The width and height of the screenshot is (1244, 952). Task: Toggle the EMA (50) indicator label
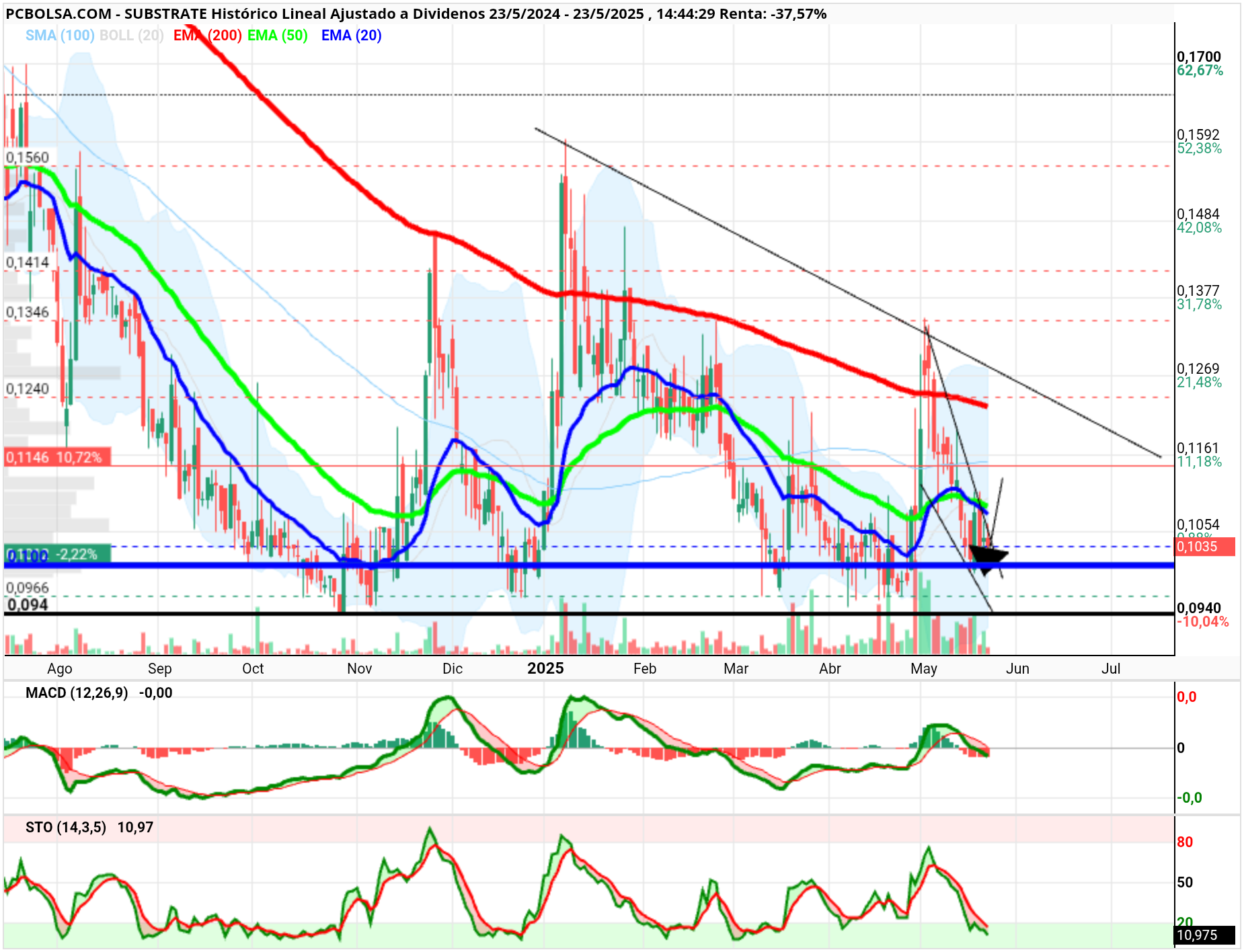click(278, 36)
